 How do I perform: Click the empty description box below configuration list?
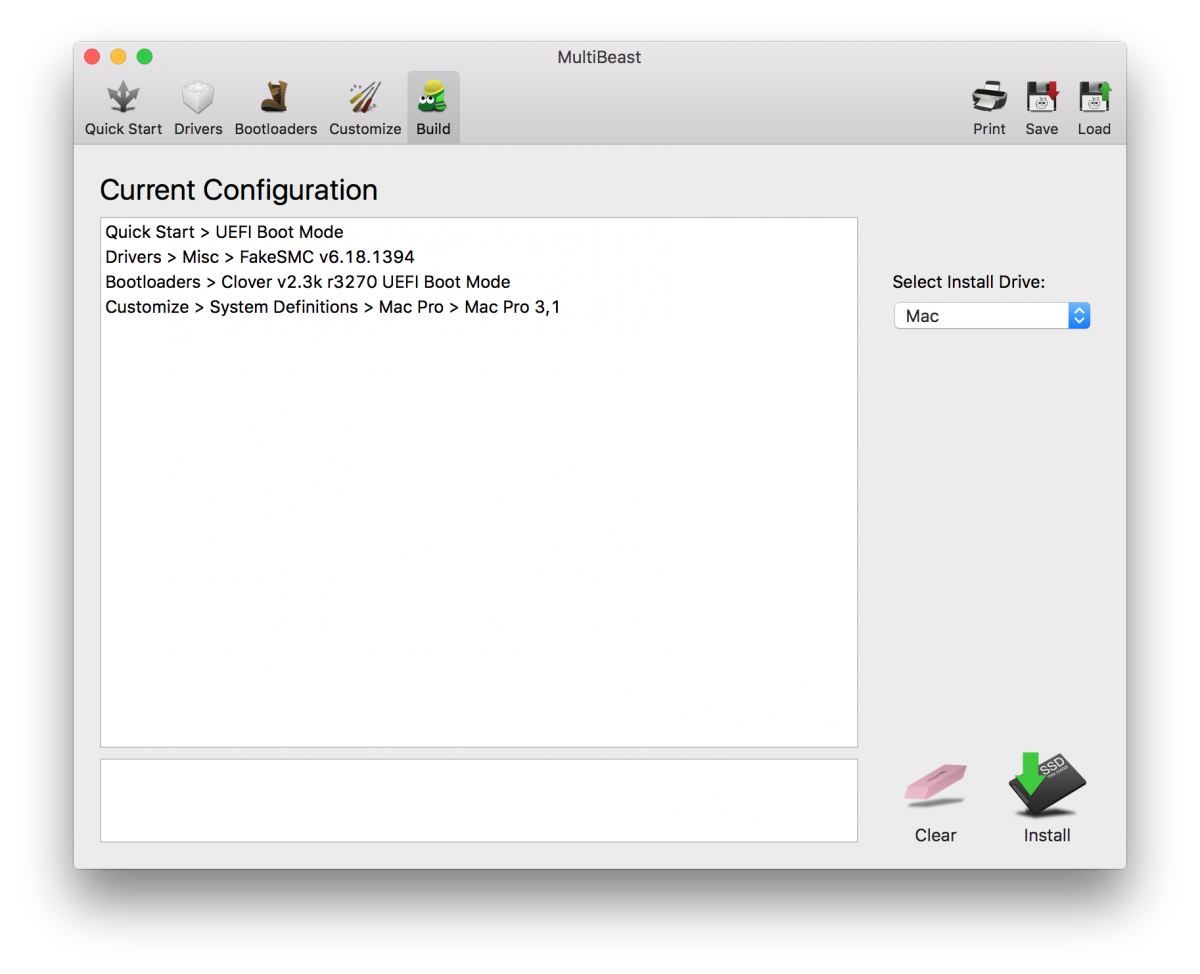(x=479, y=800)
